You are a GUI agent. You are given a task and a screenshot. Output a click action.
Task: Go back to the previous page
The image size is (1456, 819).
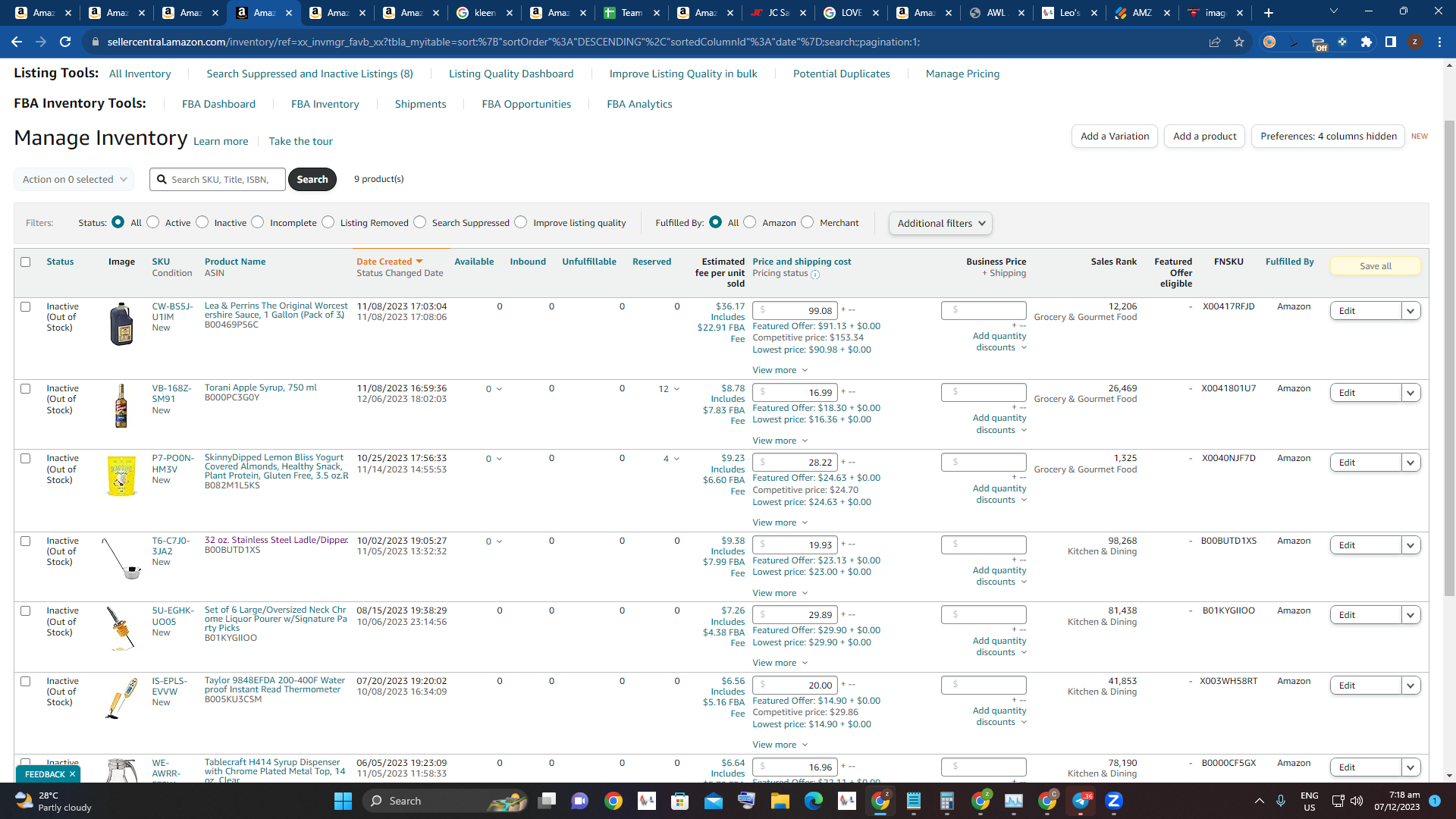(17, 42)
